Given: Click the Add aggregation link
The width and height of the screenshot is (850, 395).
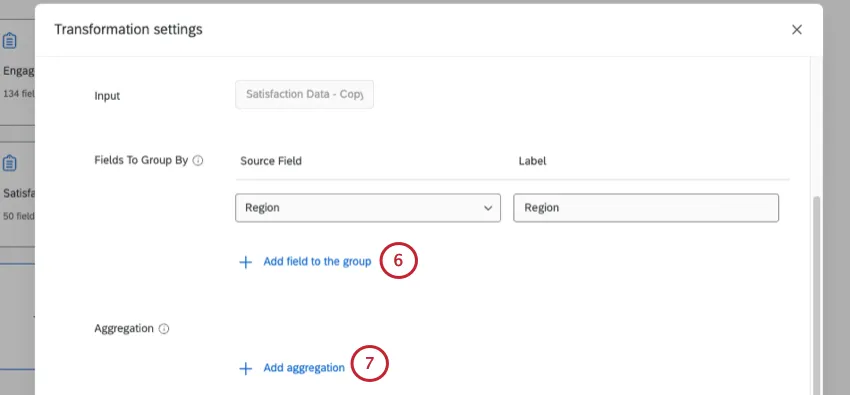Looking at the screenshot, I should [304, 368].
